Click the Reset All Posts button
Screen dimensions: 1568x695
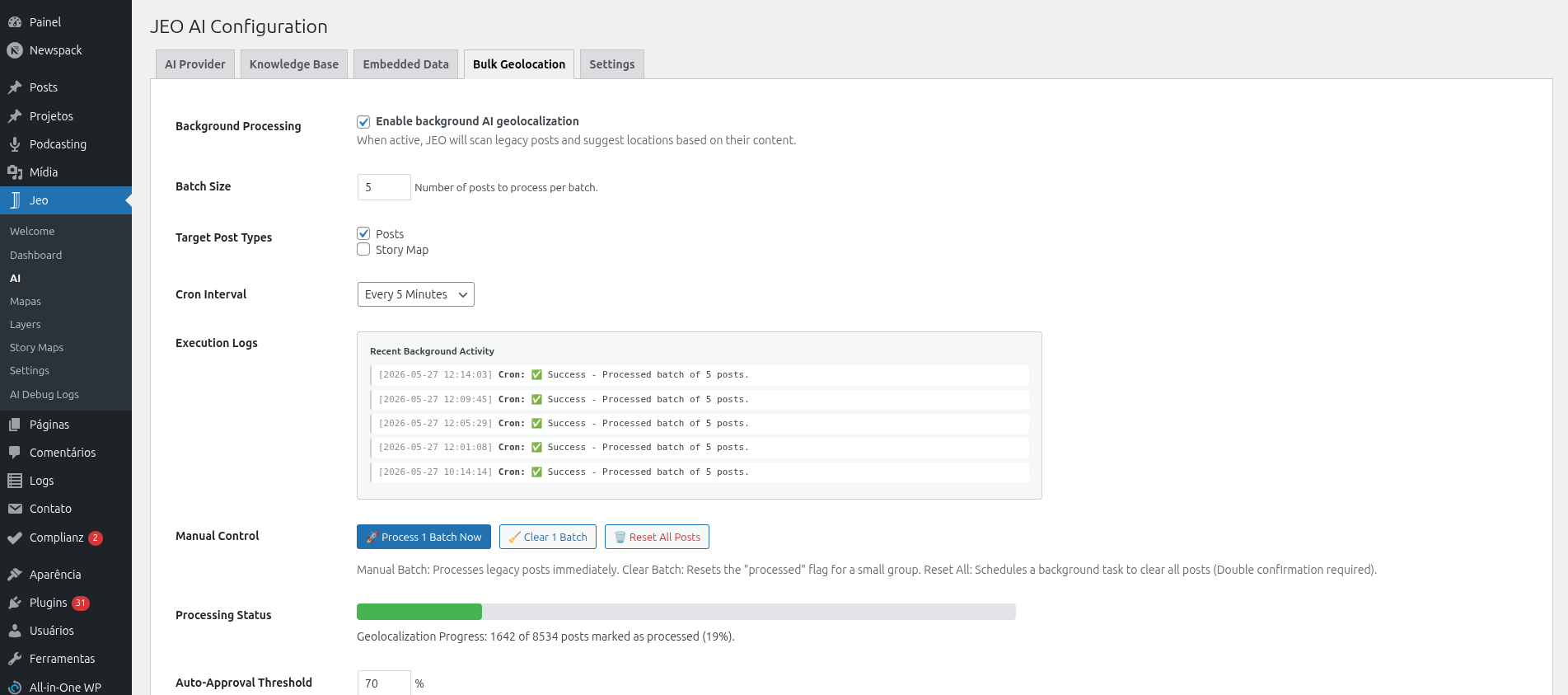[x=657, y=537]
